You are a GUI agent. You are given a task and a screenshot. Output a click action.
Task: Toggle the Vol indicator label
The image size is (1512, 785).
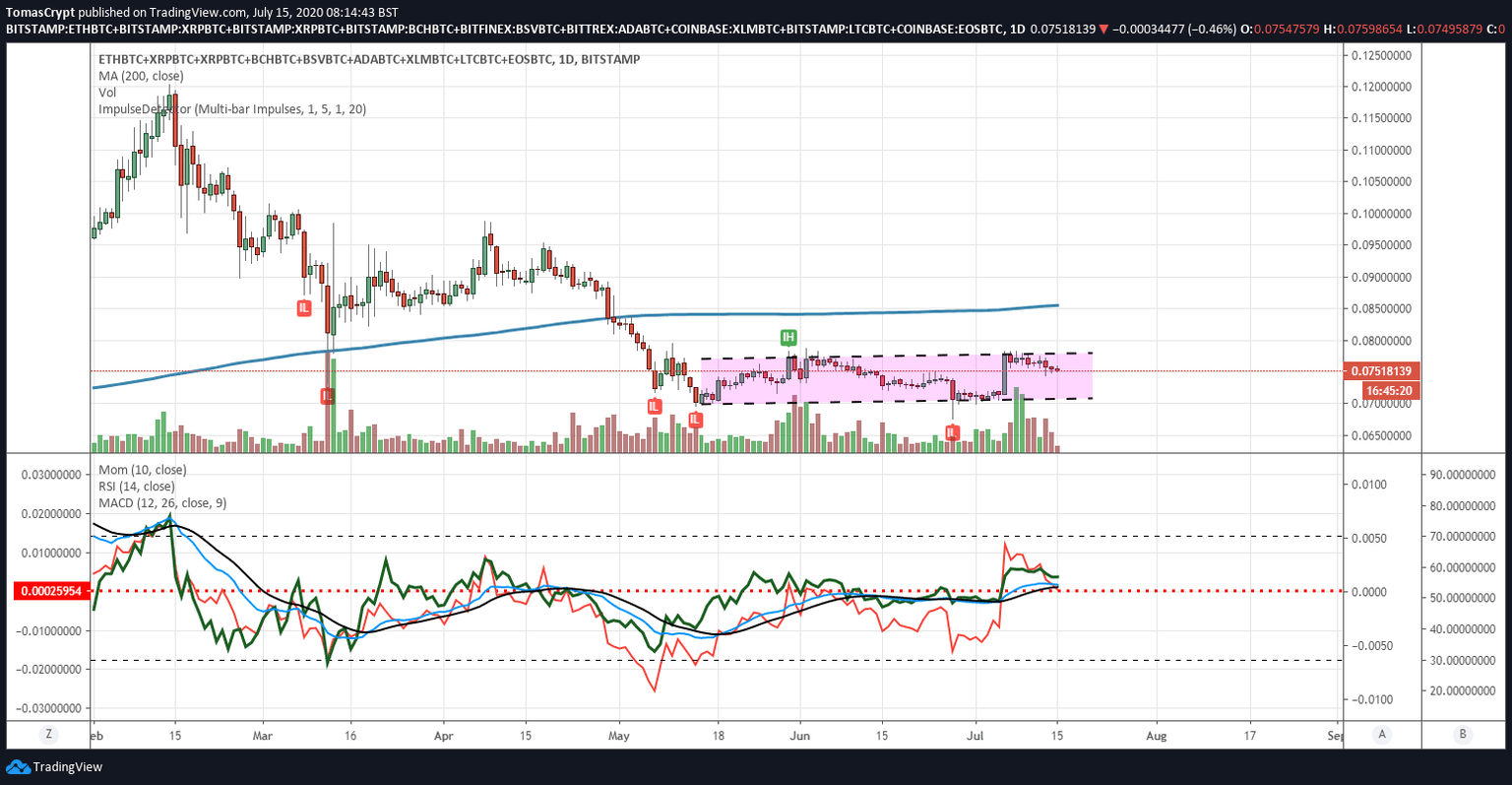coord(107,93)
